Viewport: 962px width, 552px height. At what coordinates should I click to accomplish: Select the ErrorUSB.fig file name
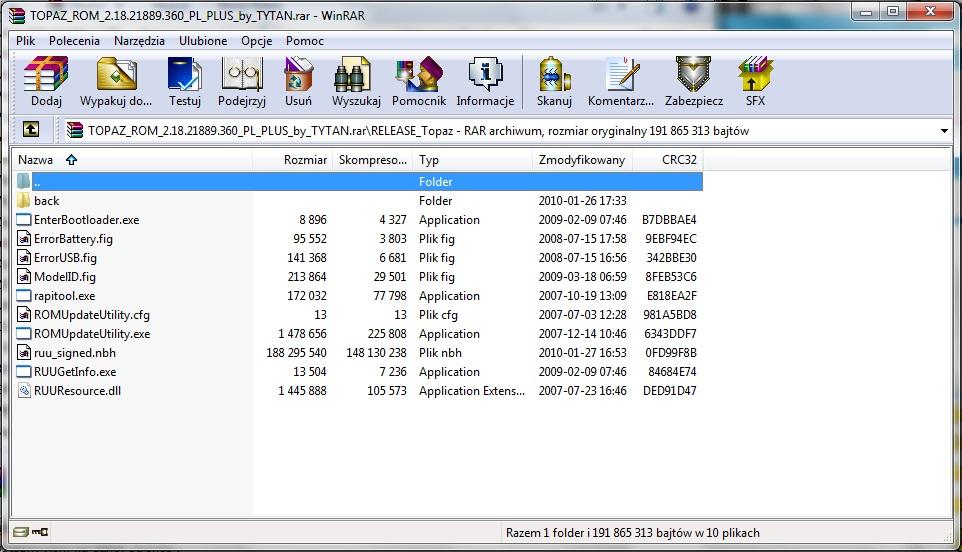tap(65, 258)
